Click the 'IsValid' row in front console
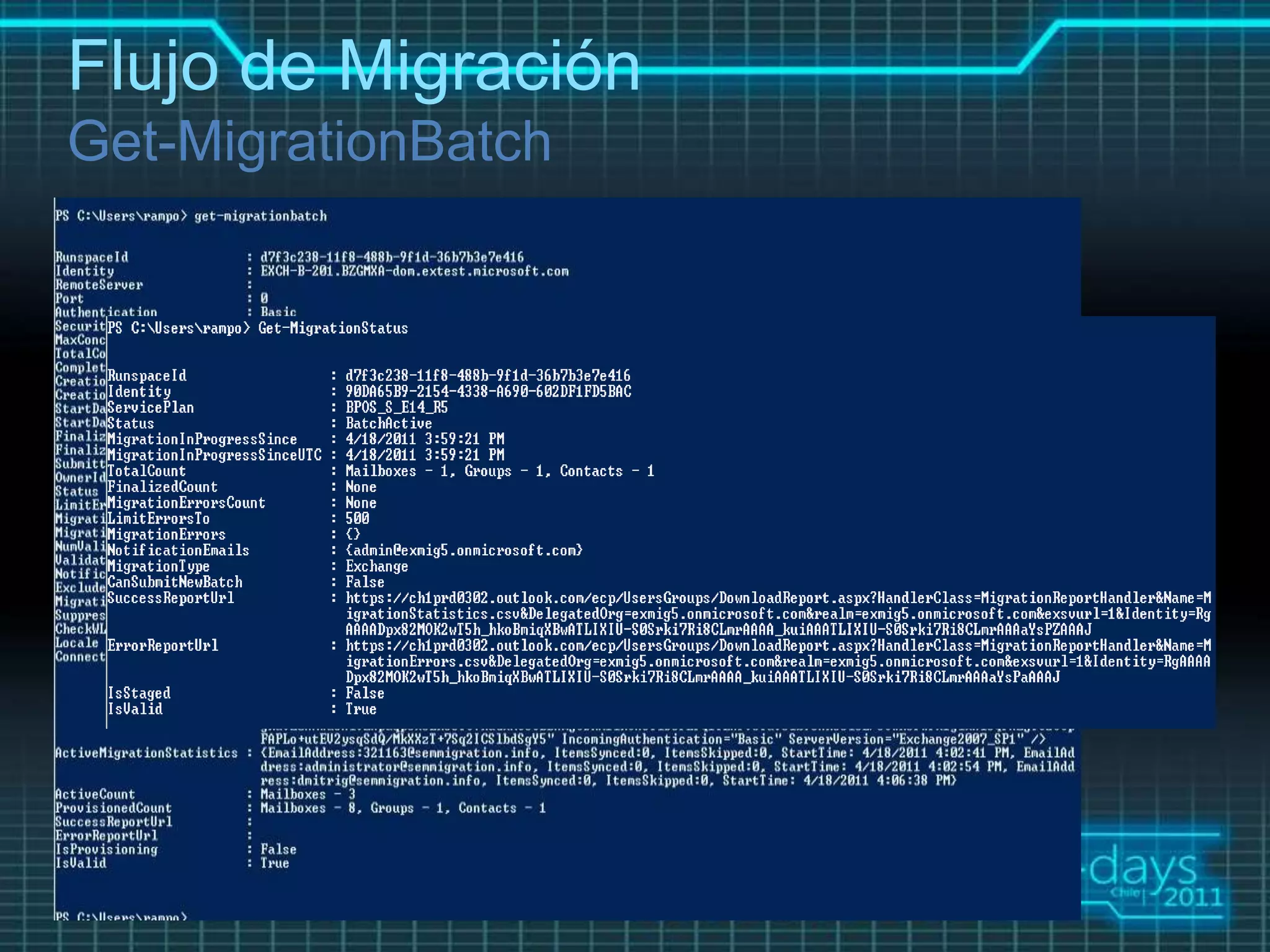 [x=242, y=710]
